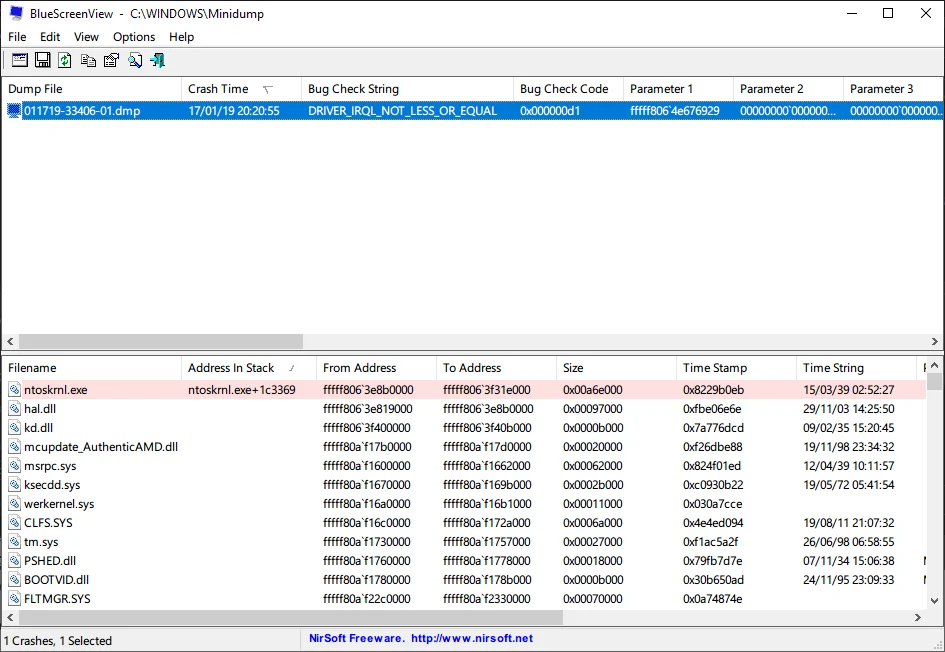Click the Exit toolbar icon
Image resolution: width=945 pixels, height=652 pixels.
[x=158, y=60]
